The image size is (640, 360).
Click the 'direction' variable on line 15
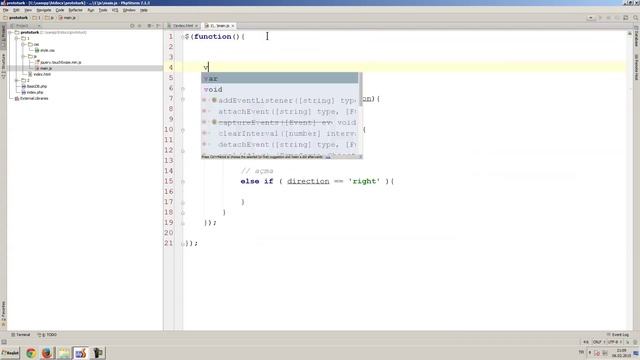(308, 181)
